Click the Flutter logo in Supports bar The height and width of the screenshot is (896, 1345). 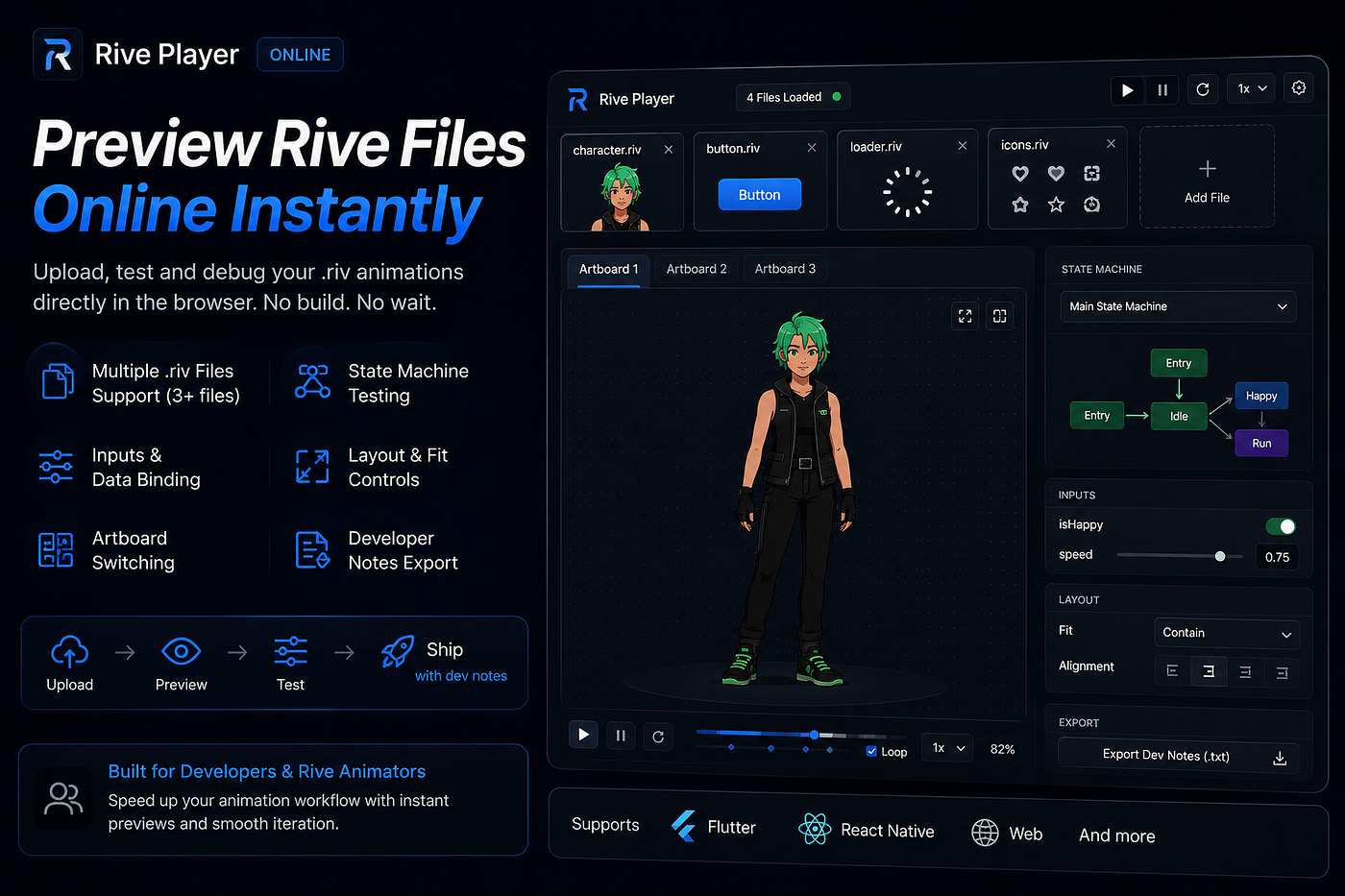pos(683,826)
